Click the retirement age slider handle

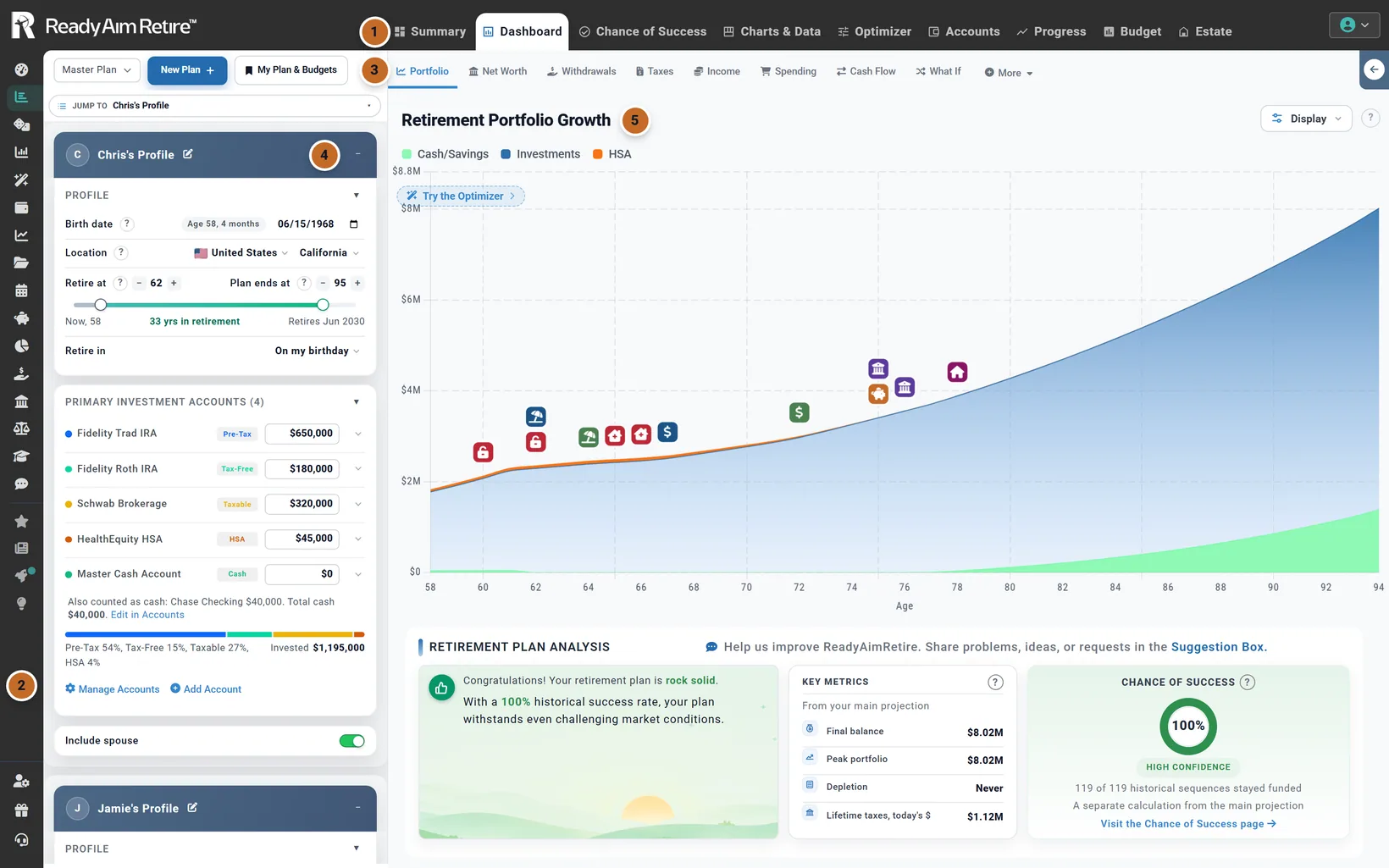tap(101, 305)
